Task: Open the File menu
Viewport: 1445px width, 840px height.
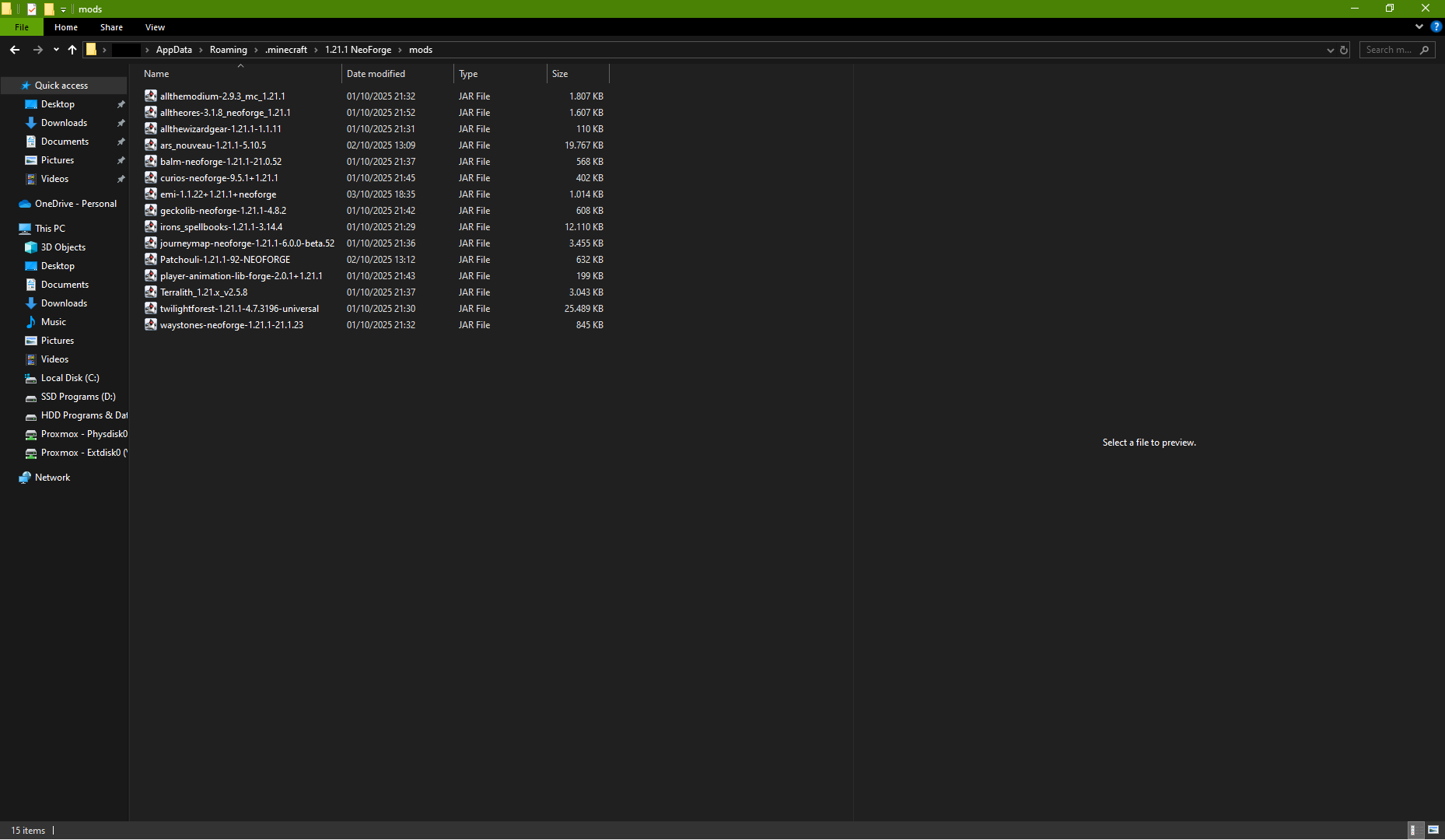Action: coord(22,27)
